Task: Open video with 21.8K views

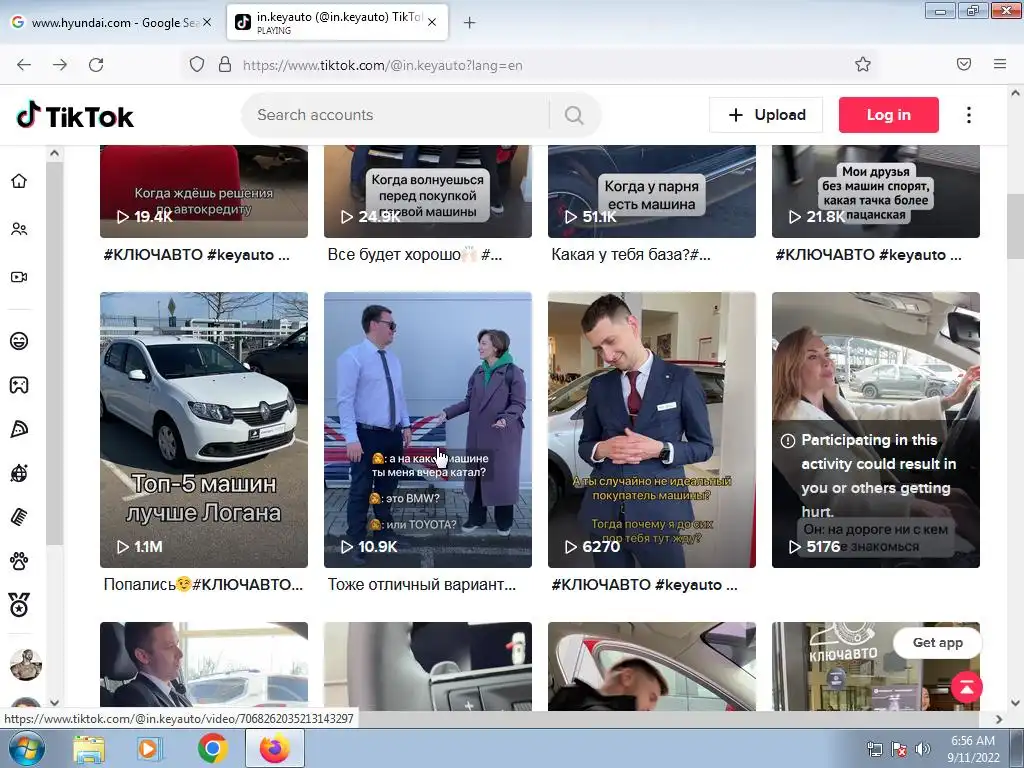Action: tap(876, 191)
